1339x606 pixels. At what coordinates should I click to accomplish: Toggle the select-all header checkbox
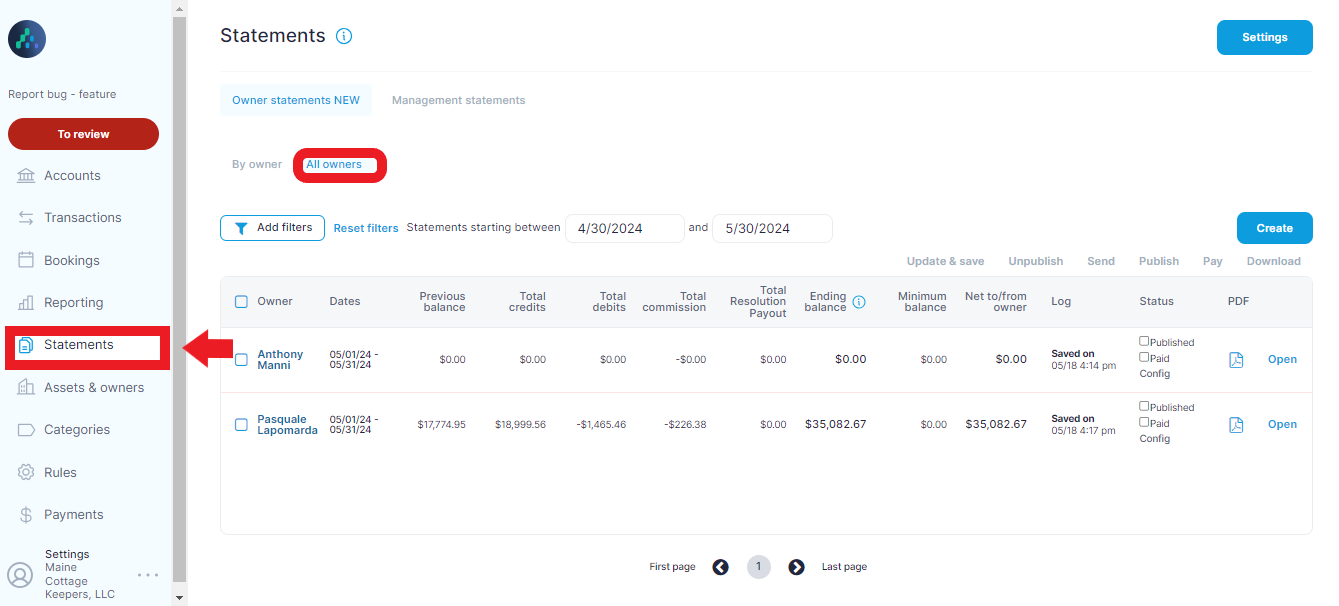[x=241, y=301]
